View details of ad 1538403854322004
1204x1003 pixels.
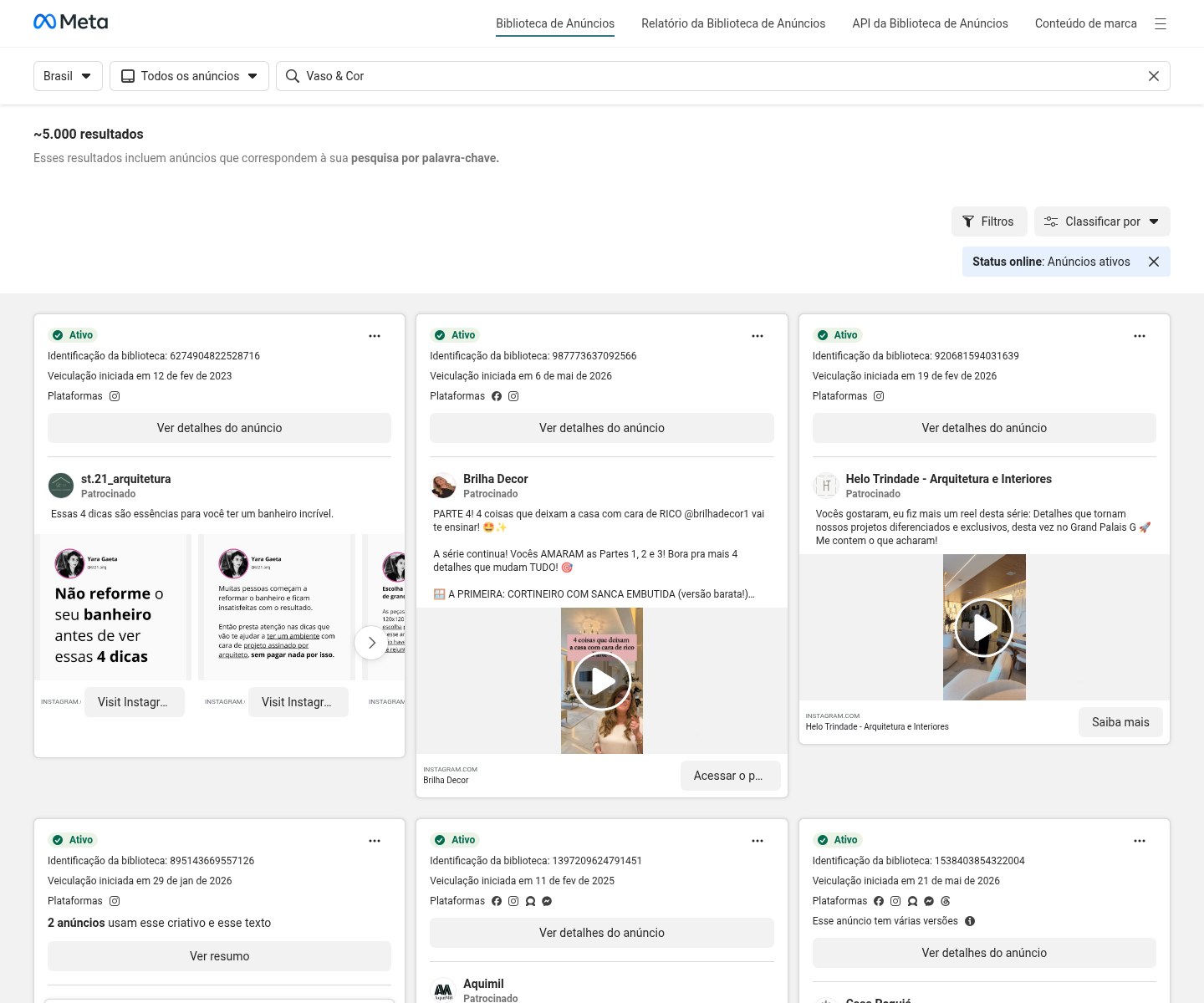pyautogui.click(x=984, y=953)
